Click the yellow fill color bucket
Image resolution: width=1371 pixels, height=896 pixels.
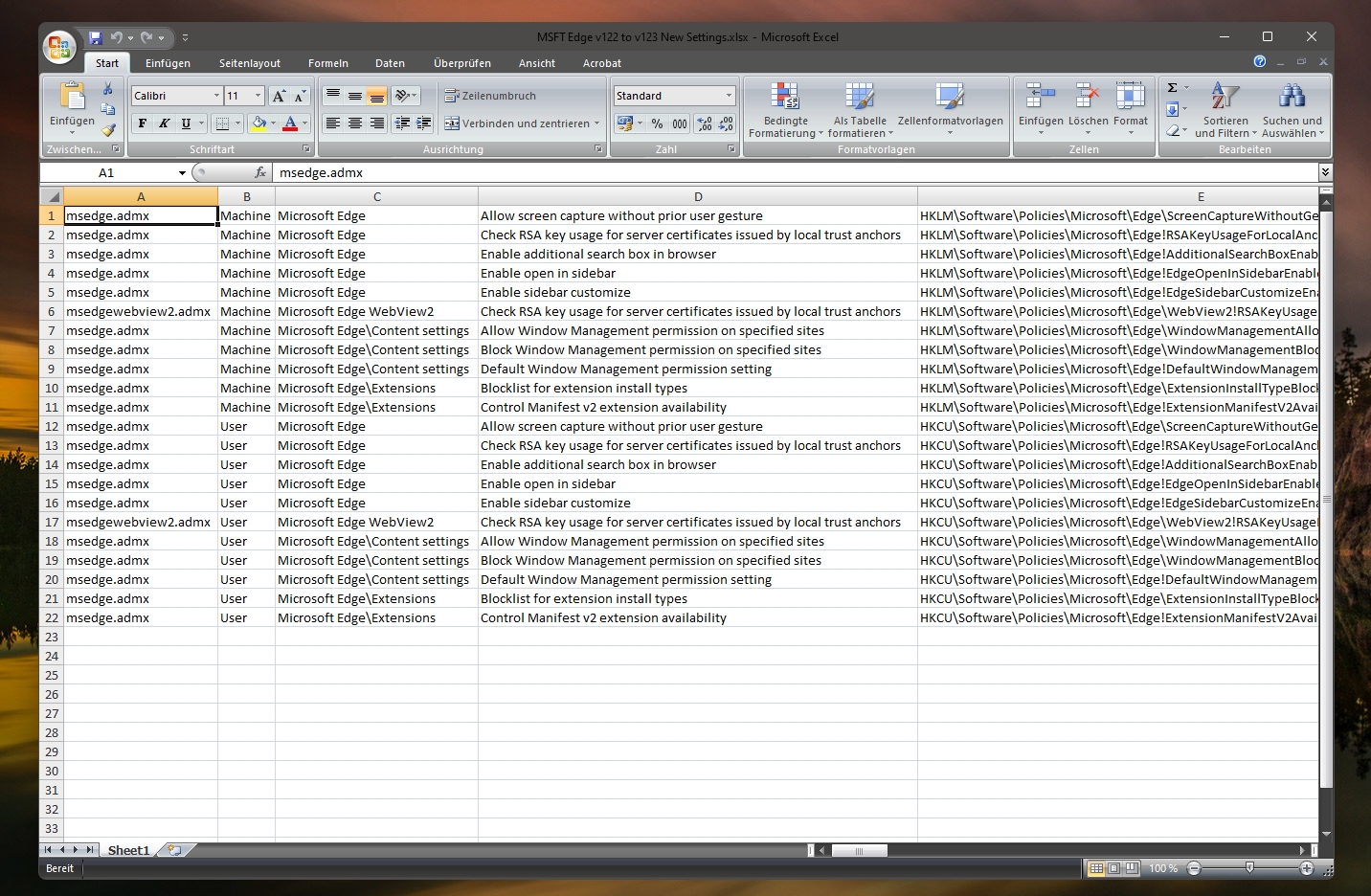[258, 123]
